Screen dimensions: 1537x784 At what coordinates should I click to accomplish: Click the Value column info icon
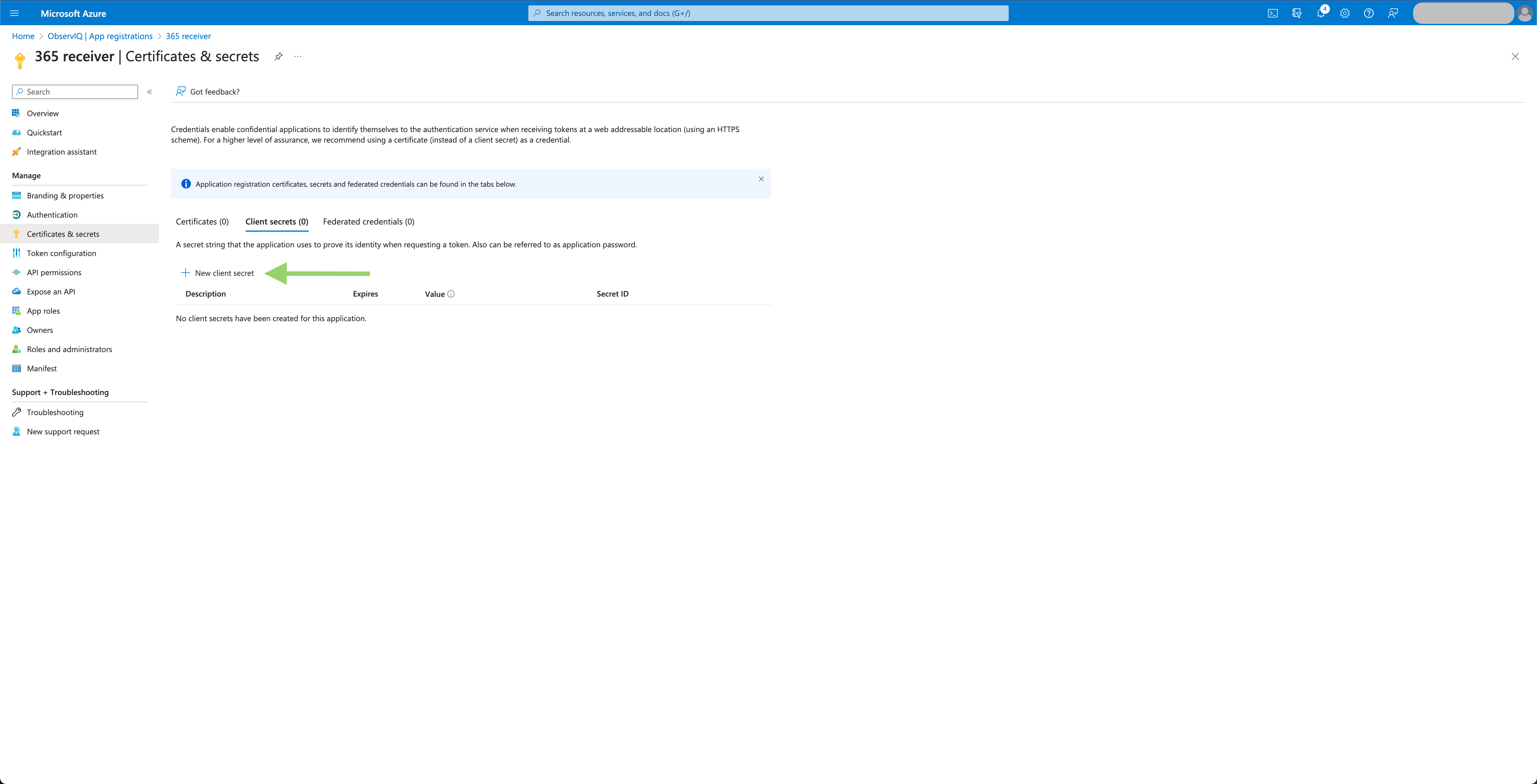tap(451, 294)
